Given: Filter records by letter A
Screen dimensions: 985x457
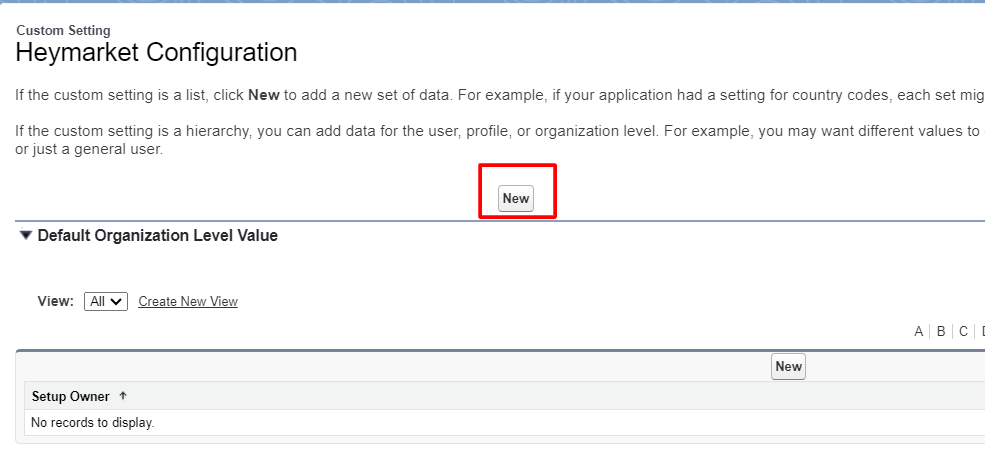Looking at the screenshot, I should coord(918,331).
